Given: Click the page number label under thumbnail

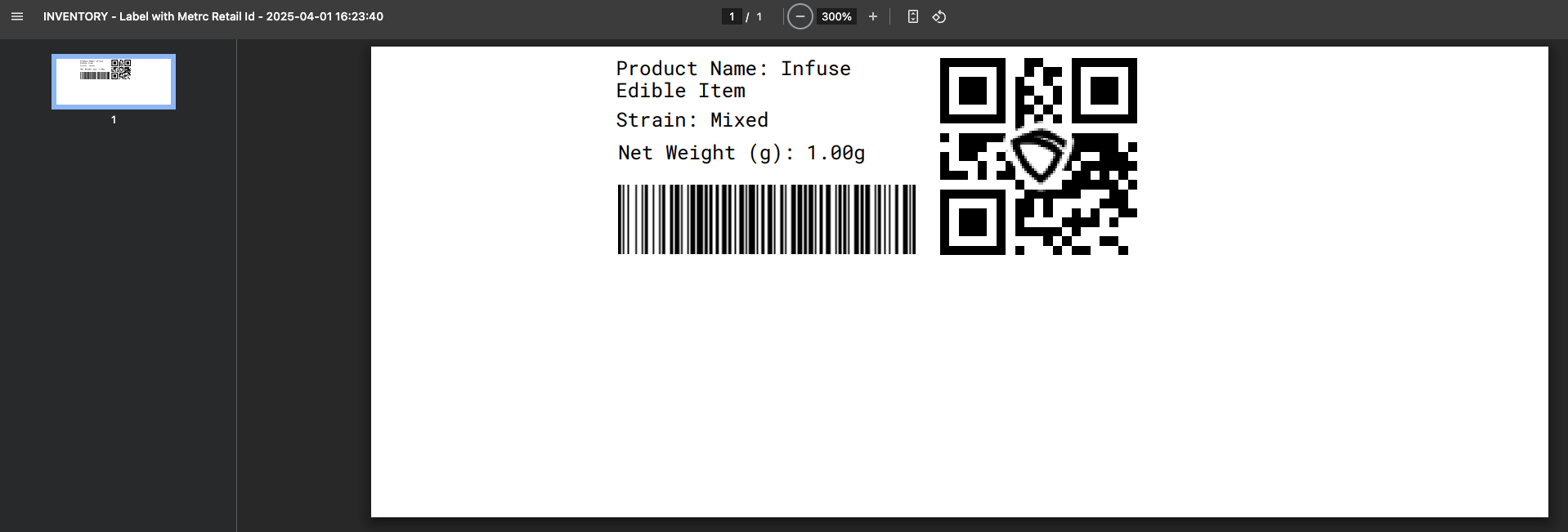Looking at the screenshot, I should (114, 119).
